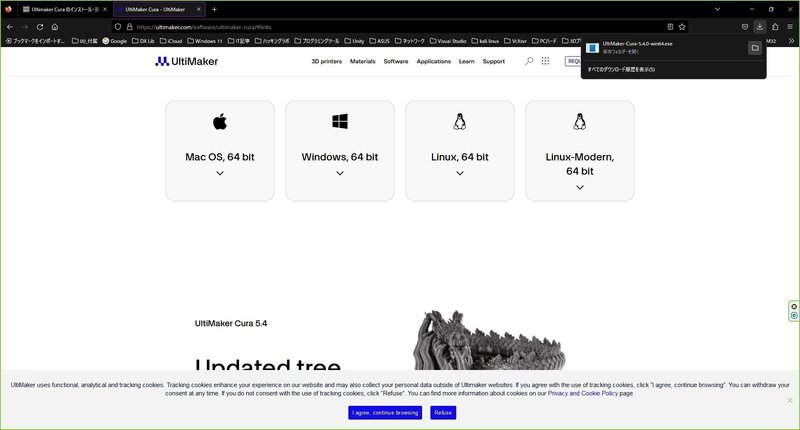Open the Learn menu
Screen dimensions: 800x430
tap(466, 61)
